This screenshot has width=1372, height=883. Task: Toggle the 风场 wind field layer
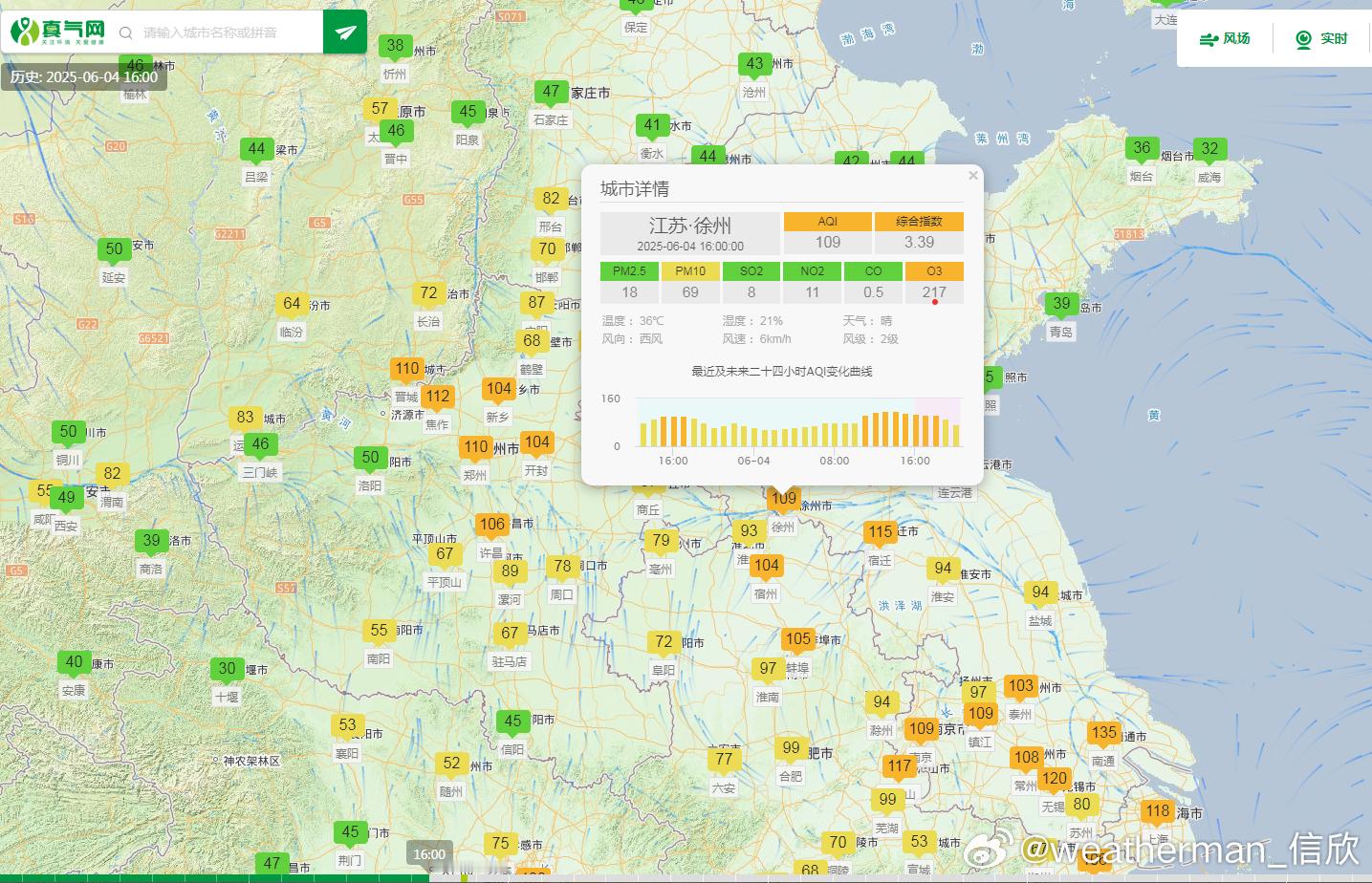(1225, 39)
